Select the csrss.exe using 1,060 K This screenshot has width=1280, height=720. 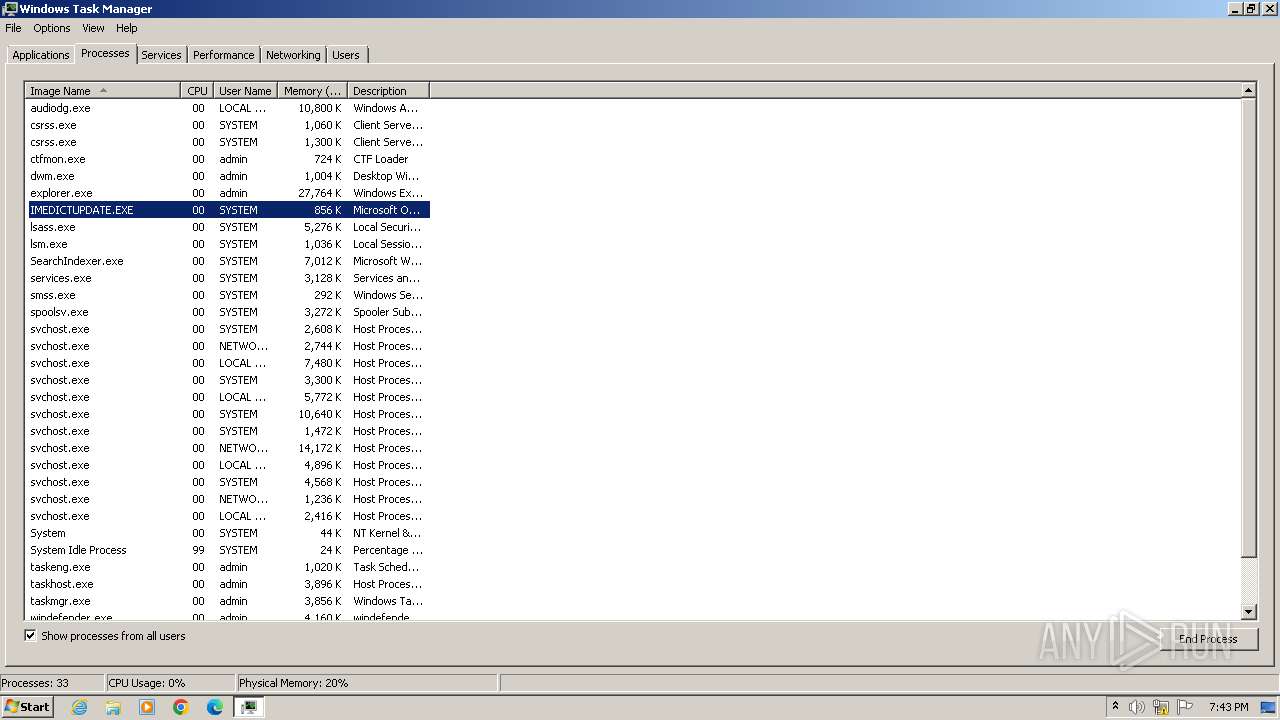pyautogui.click(x=228, y=125)
